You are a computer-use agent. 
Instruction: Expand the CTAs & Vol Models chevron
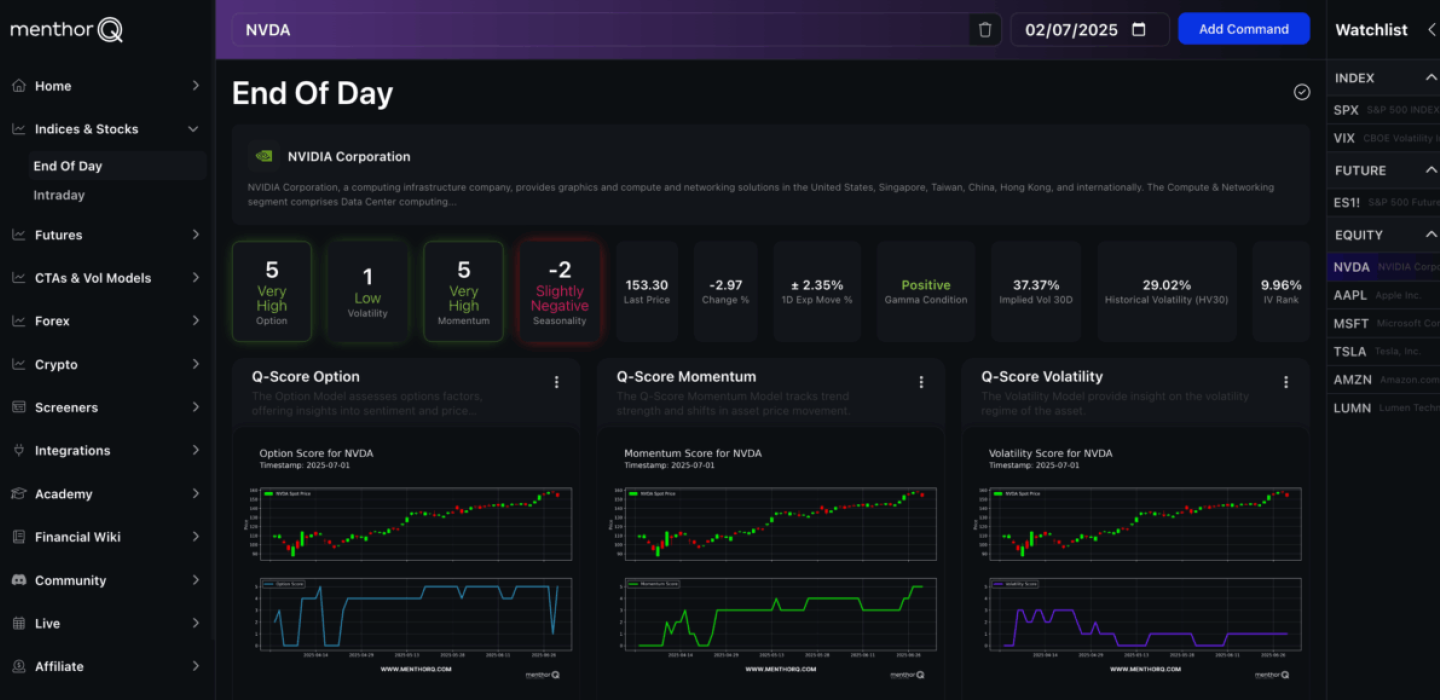click(195, 278)
